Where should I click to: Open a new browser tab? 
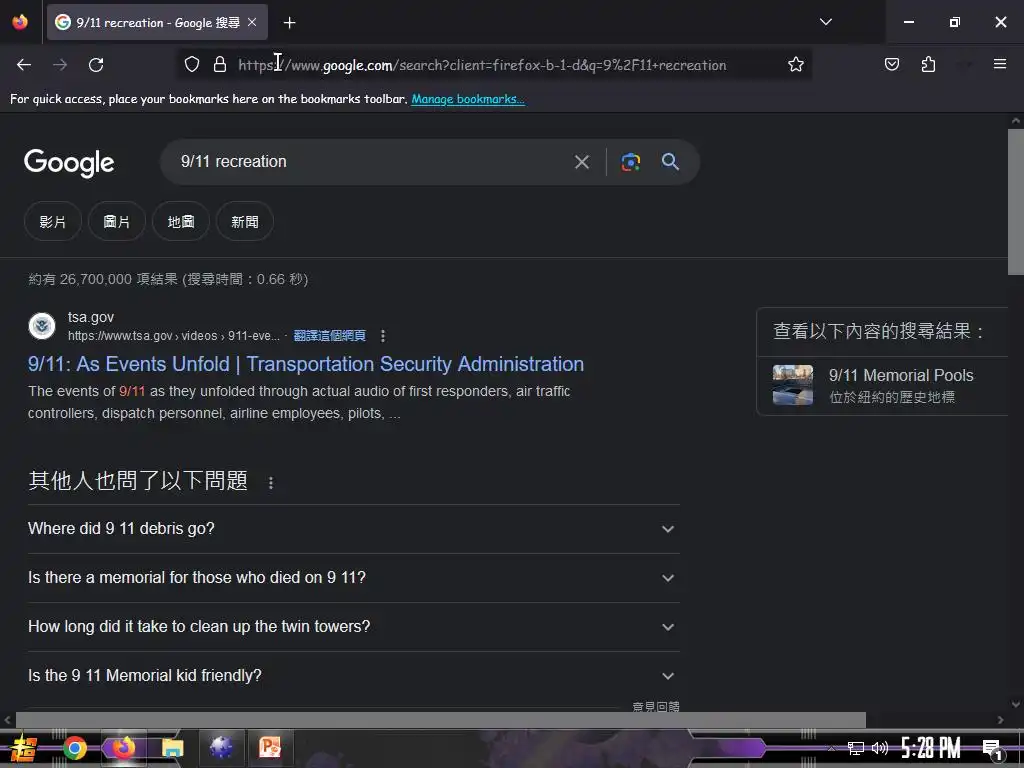[289, 23]
